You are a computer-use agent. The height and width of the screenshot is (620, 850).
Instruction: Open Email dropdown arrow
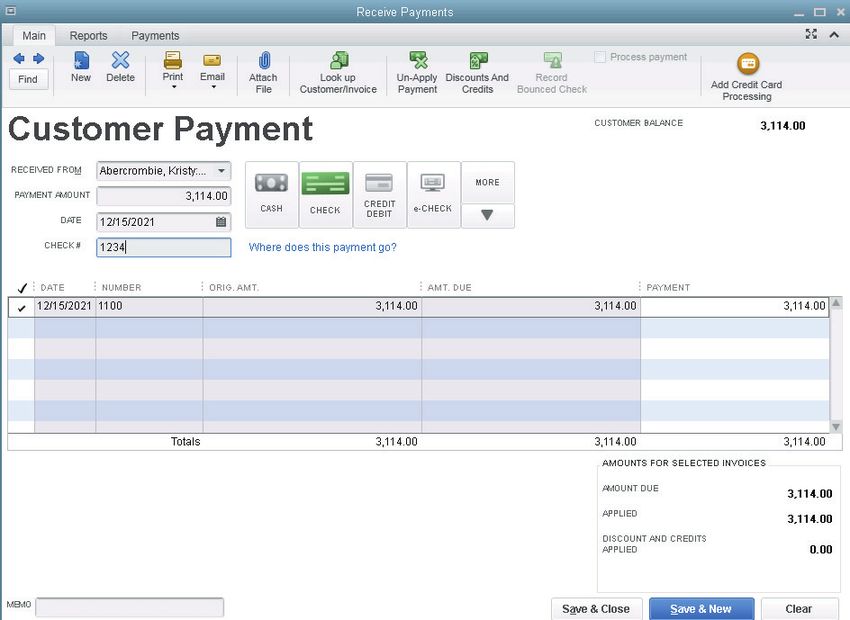click(x=213, y=87)
